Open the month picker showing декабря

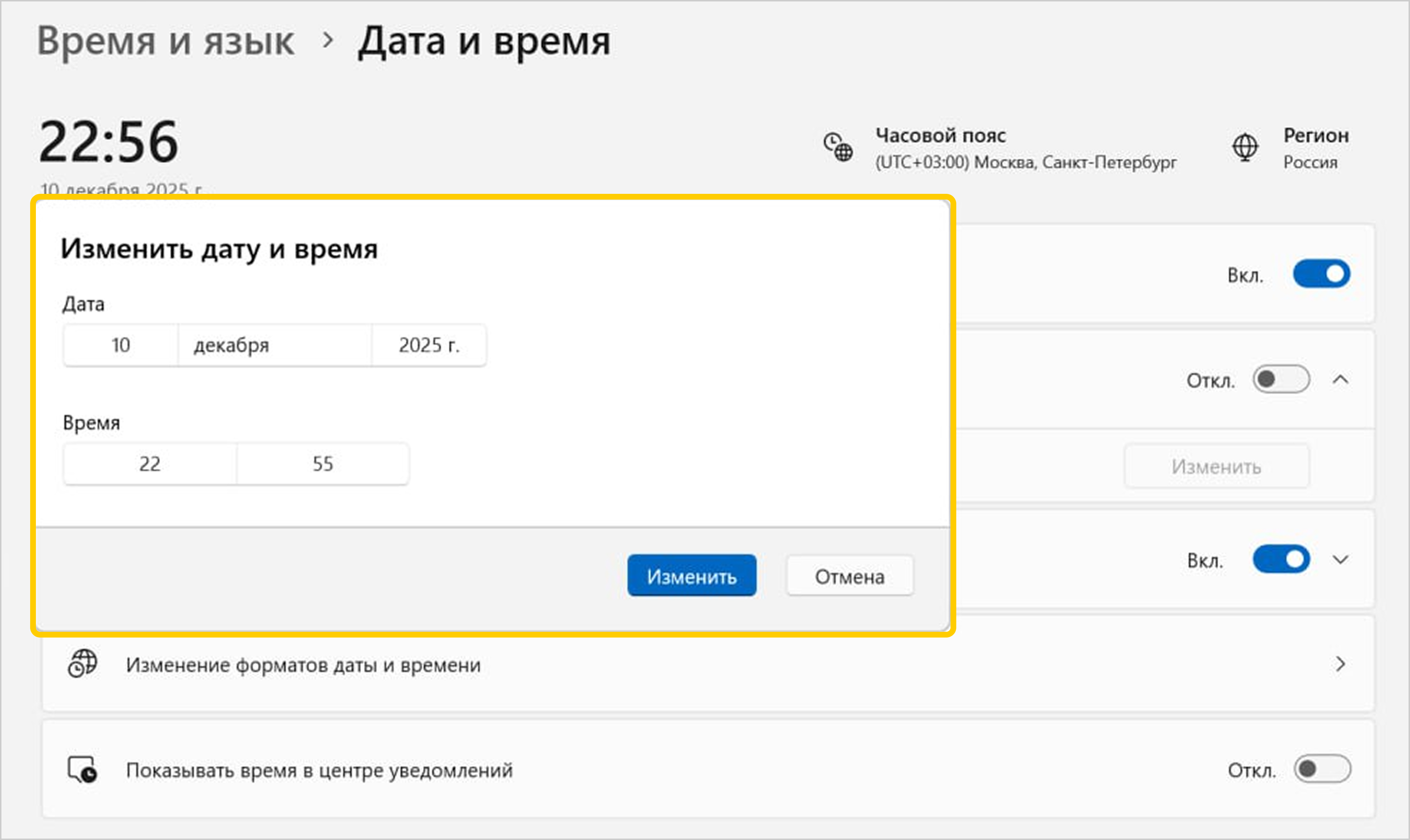pos(275,345)
